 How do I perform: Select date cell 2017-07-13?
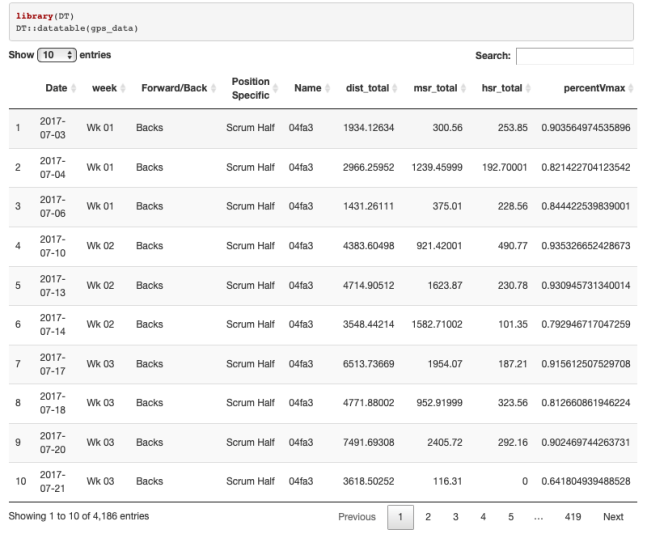(52, 286)
